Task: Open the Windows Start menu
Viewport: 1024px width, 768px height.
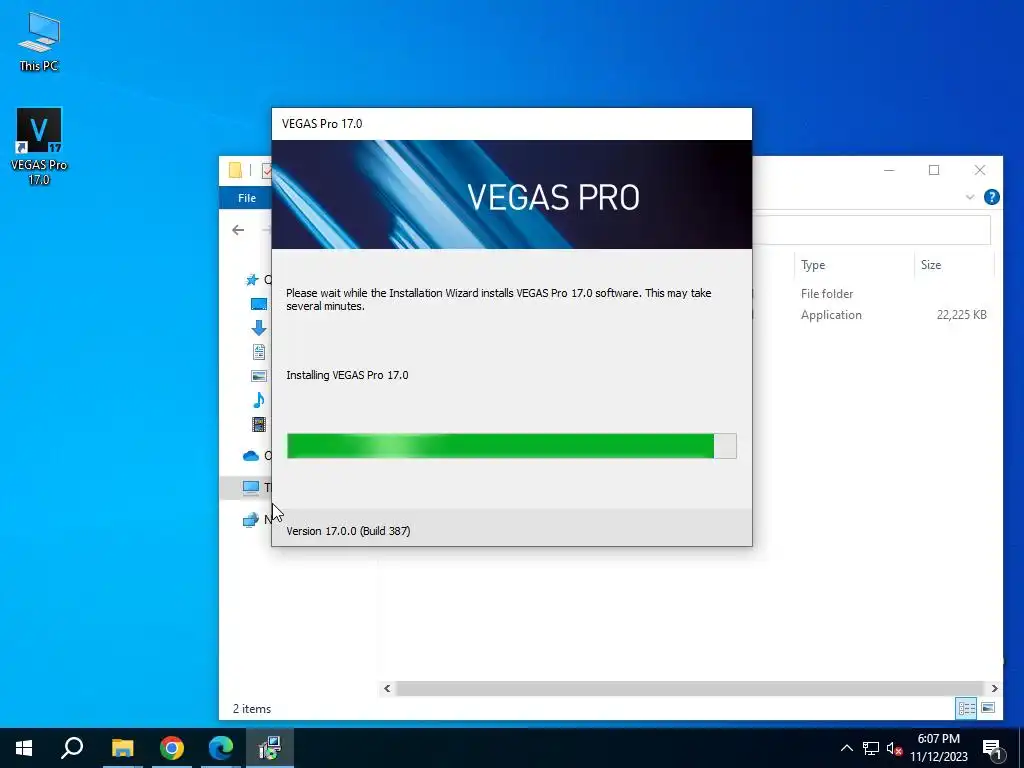Action: click(24, 748)
